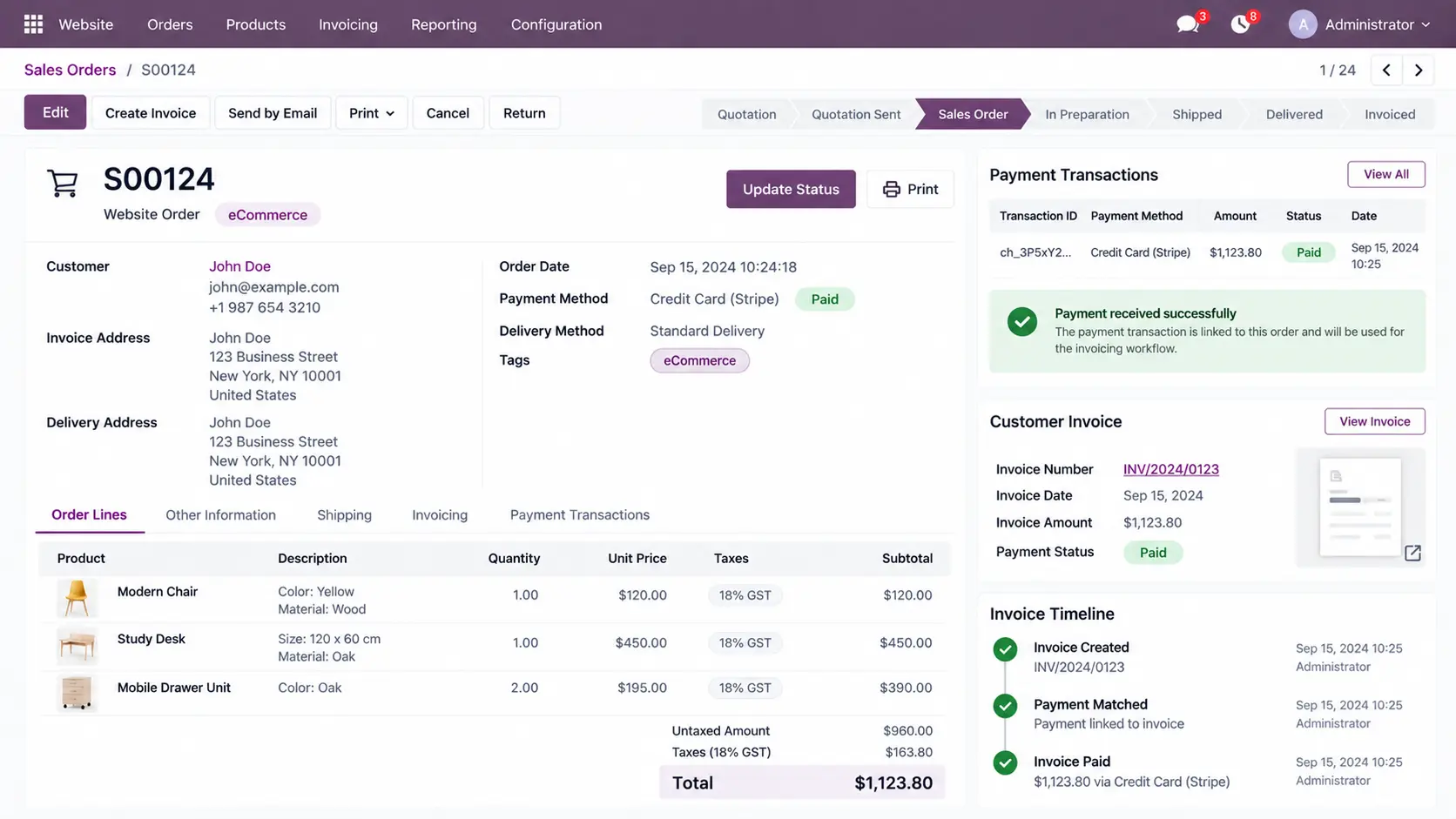Open the INV/2024/0123 invoice link
The image size is (1456, 819).
[x=1171, y=469]
